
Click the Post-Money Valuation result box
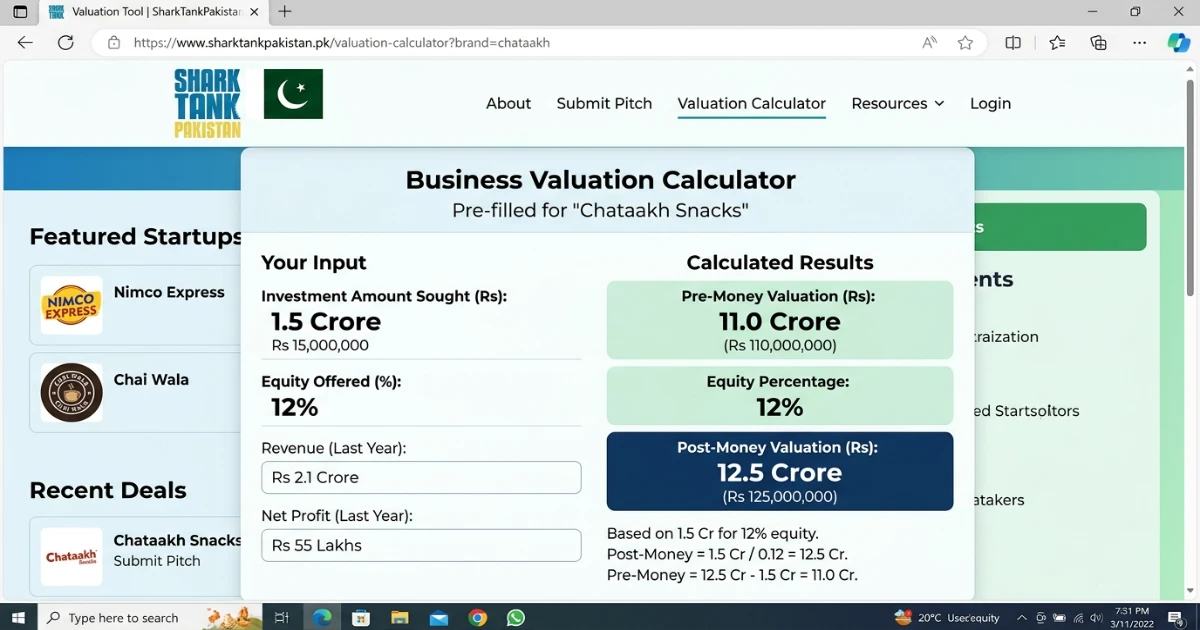[780, 471]
